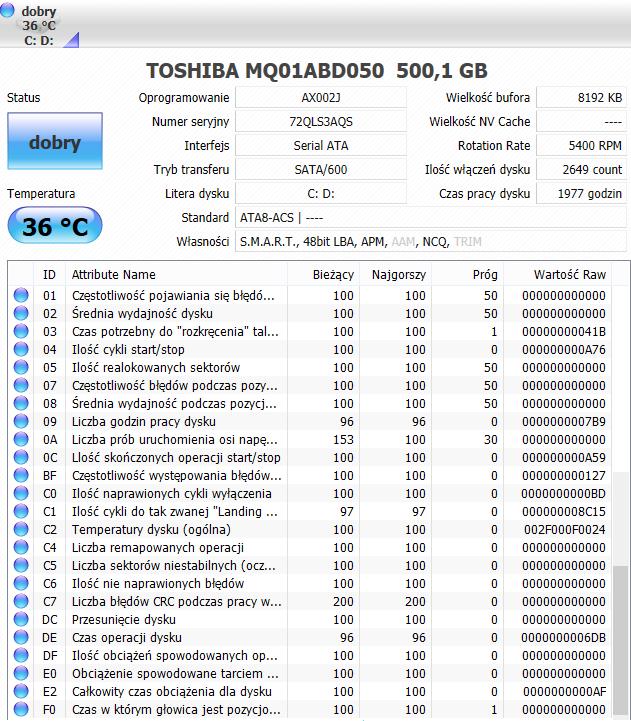631x721 pixels.
Task: Click the status orb for attribute E0
Action: (x=21, y=673)
